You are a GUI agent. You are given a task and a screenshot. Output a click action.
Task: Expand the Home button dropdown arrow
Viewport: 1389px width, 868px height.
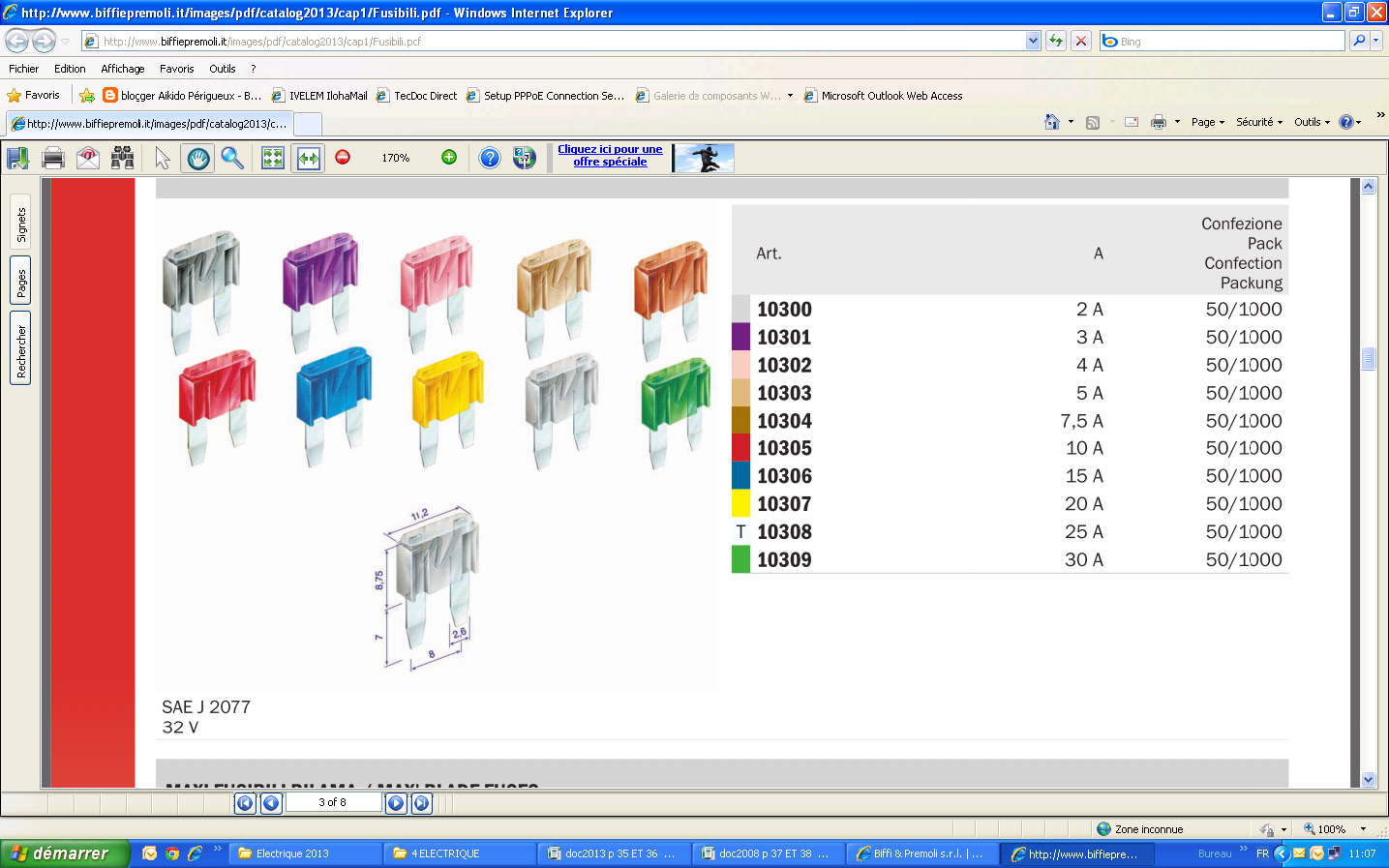(x=1071, y=122)
